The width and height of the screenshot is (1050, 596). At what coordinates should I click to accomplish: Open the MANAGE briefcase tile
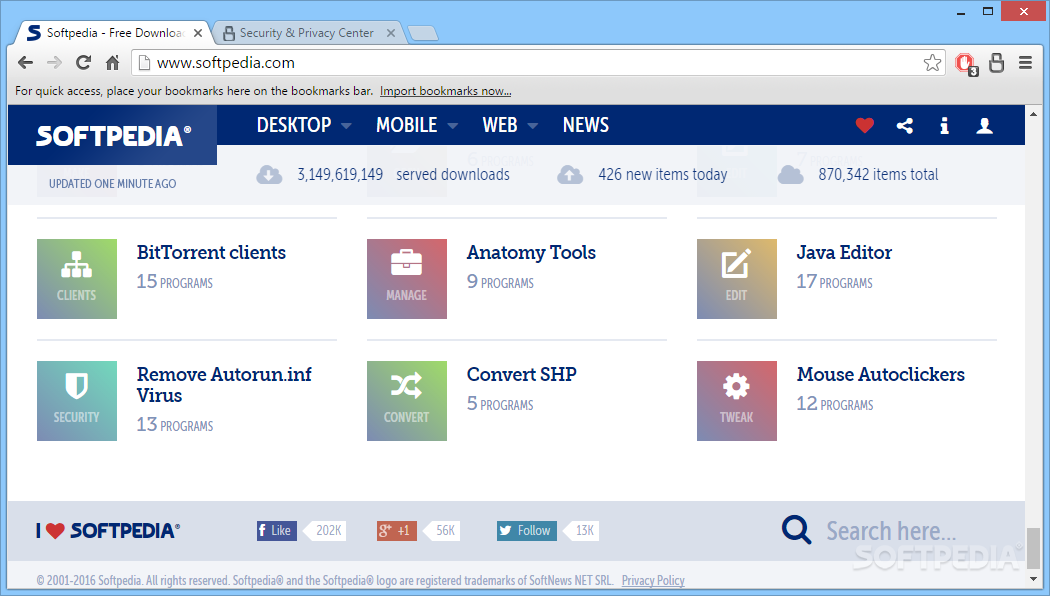coord(406,279)
